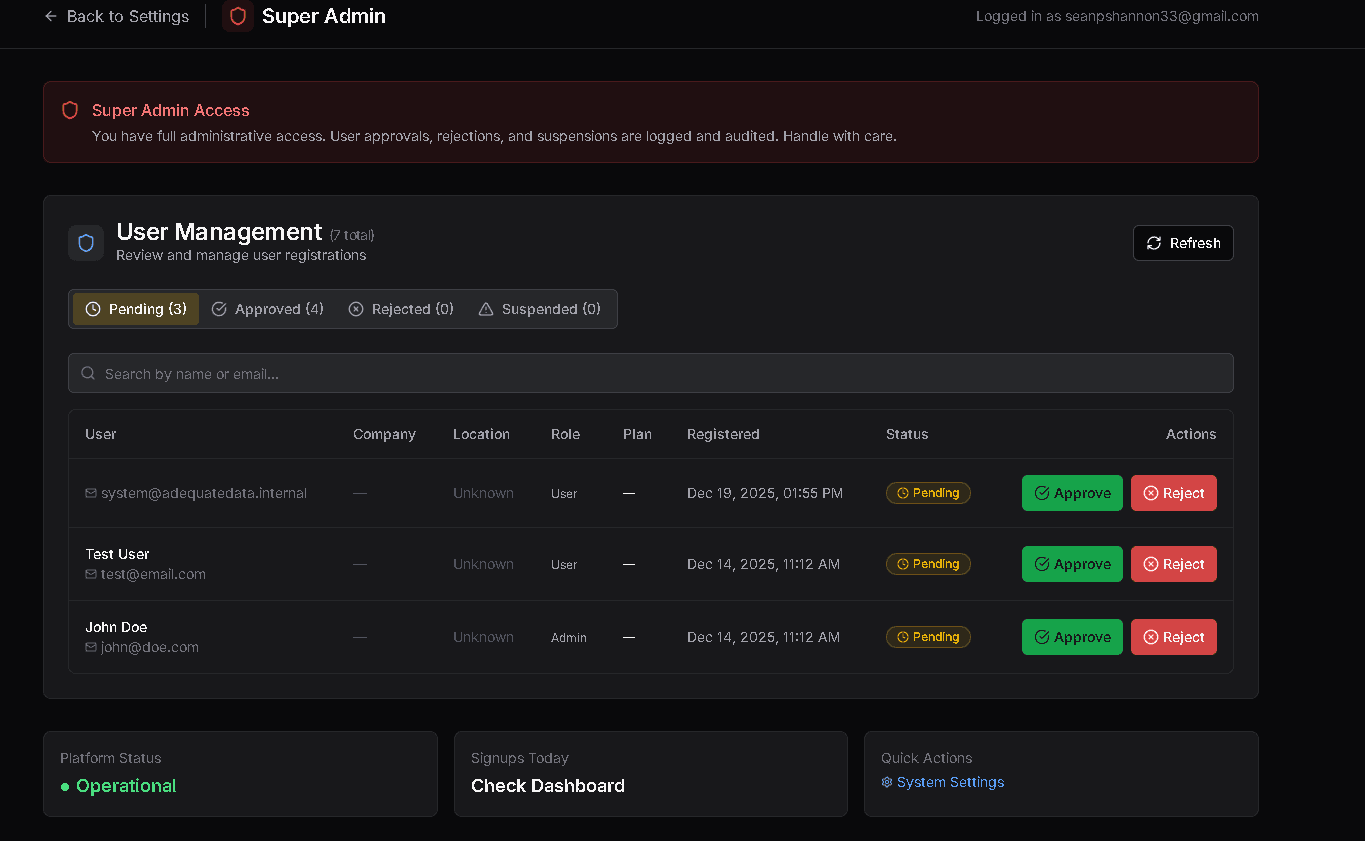Focus the Search by name or email field
Viewport: 1365px width, 841px height.
651,373
